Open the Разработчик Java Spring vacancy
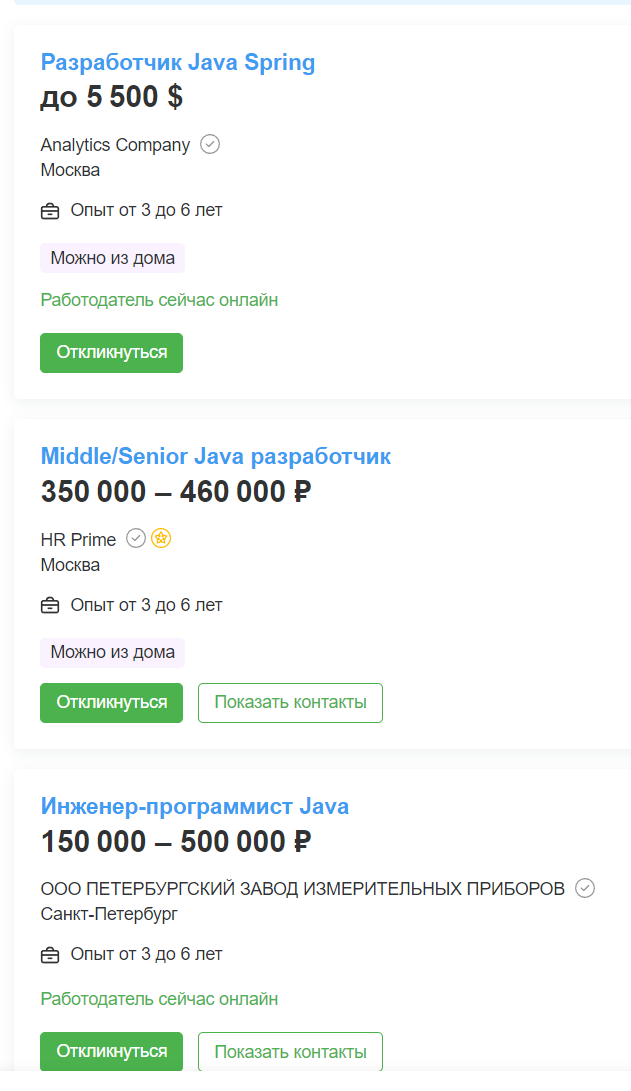The height and width of the screenshot is (1091, 631). point(178,63)
